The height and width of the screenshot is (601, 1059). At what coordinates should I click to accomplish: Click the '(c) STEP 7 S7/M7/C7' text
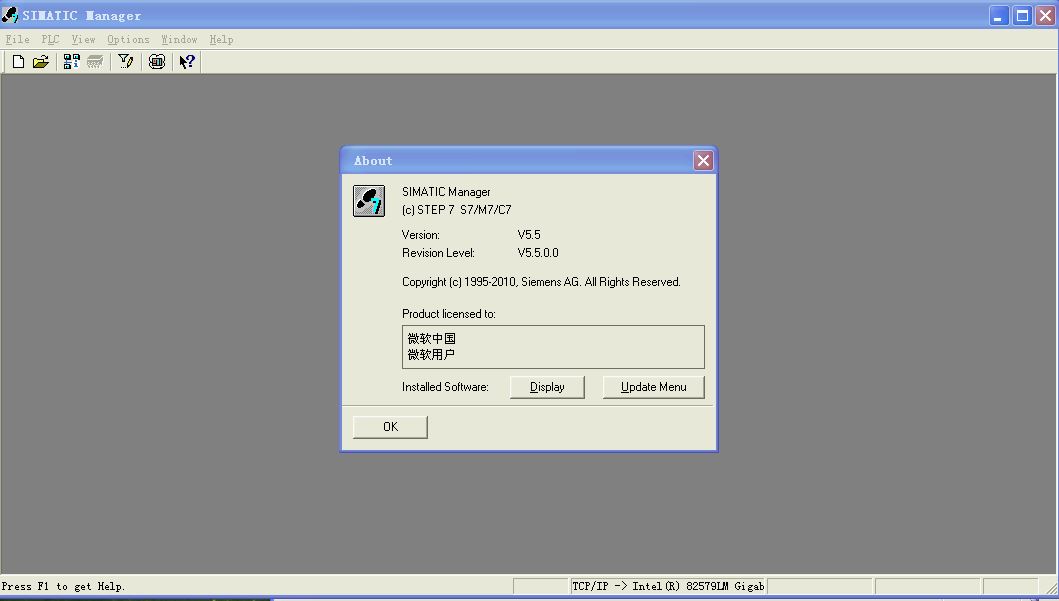pos(457,210)
